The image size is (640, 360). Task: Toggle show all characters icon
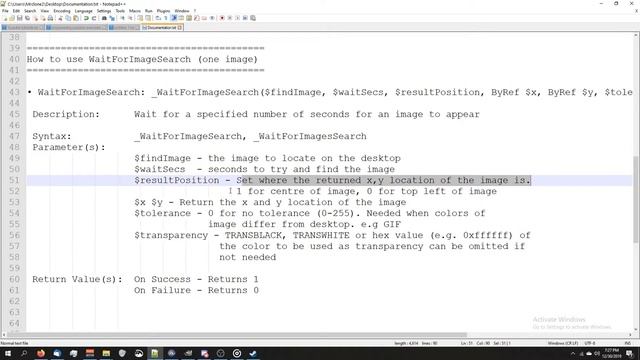pos(166,18)
